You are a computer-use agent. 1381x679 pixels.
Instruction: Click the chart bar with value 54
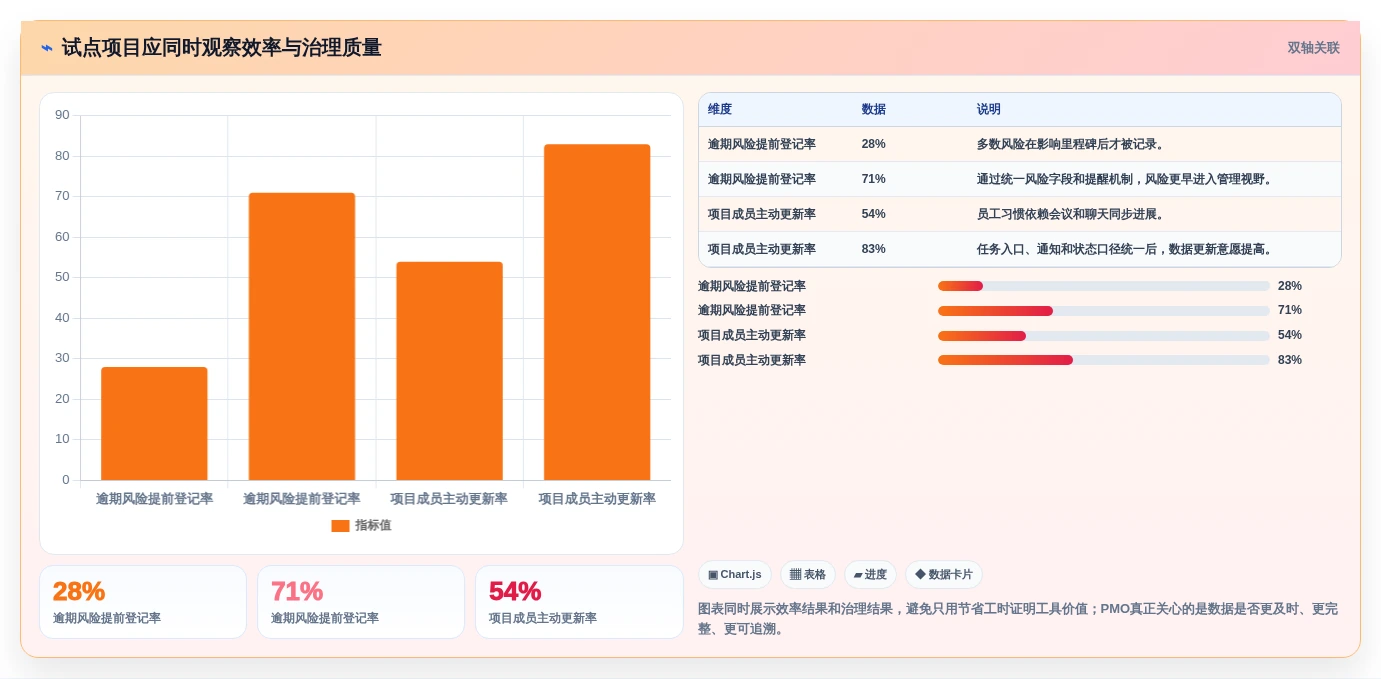[449, 371]
